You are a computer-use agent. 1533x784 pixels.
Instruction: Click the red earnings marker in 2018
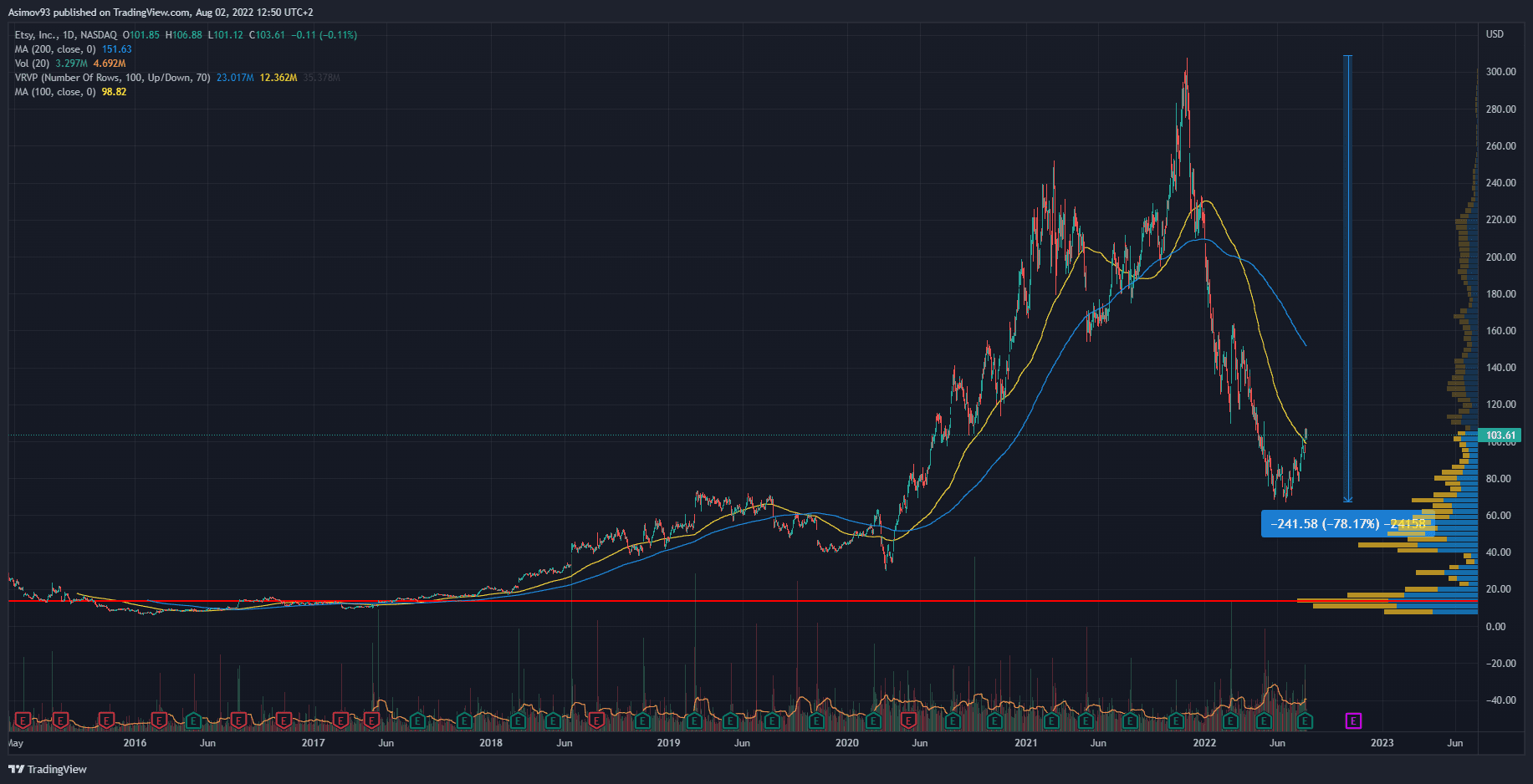pos(596,720)
